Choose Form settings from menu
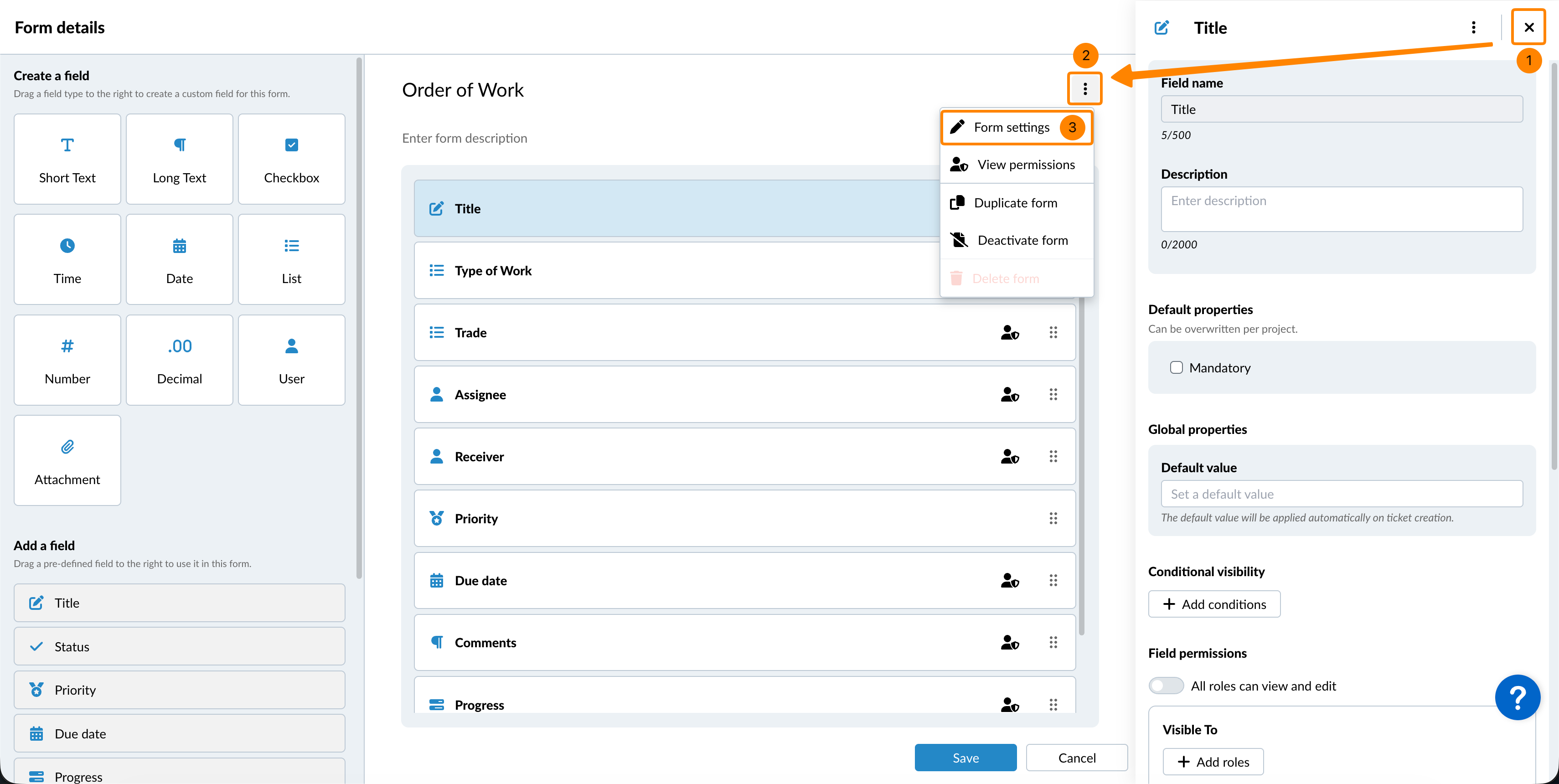This screenshot has height=784, width=1559. (1011, 127)
